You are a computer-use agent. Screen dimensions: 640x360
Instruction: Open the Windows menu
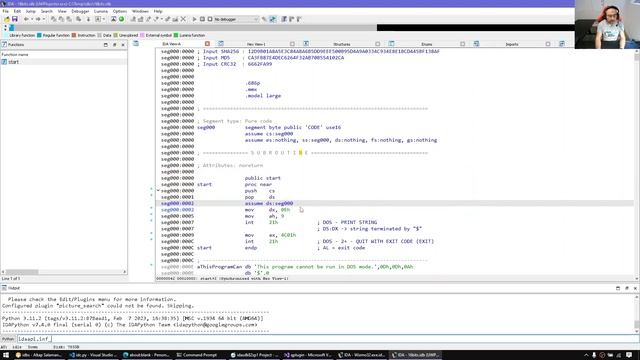pyautogui.click(x=140, y=11)
